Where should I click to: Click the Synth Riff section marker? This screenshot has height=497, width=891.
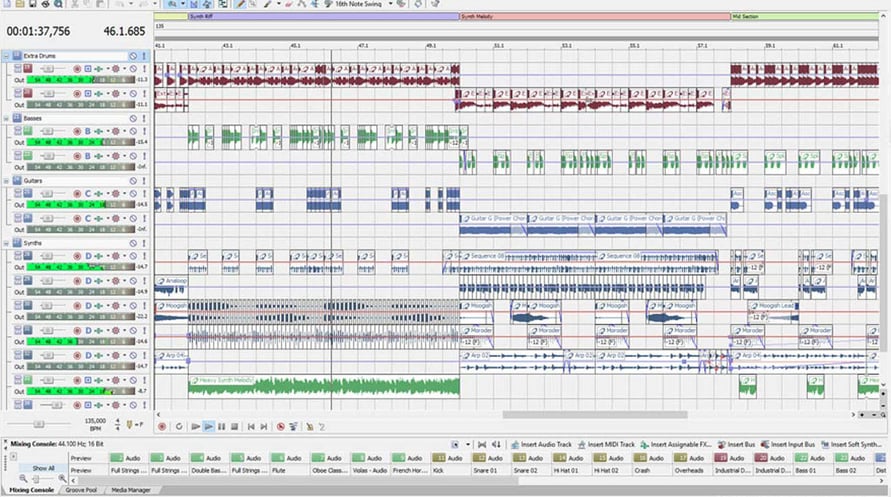[323, 16]
